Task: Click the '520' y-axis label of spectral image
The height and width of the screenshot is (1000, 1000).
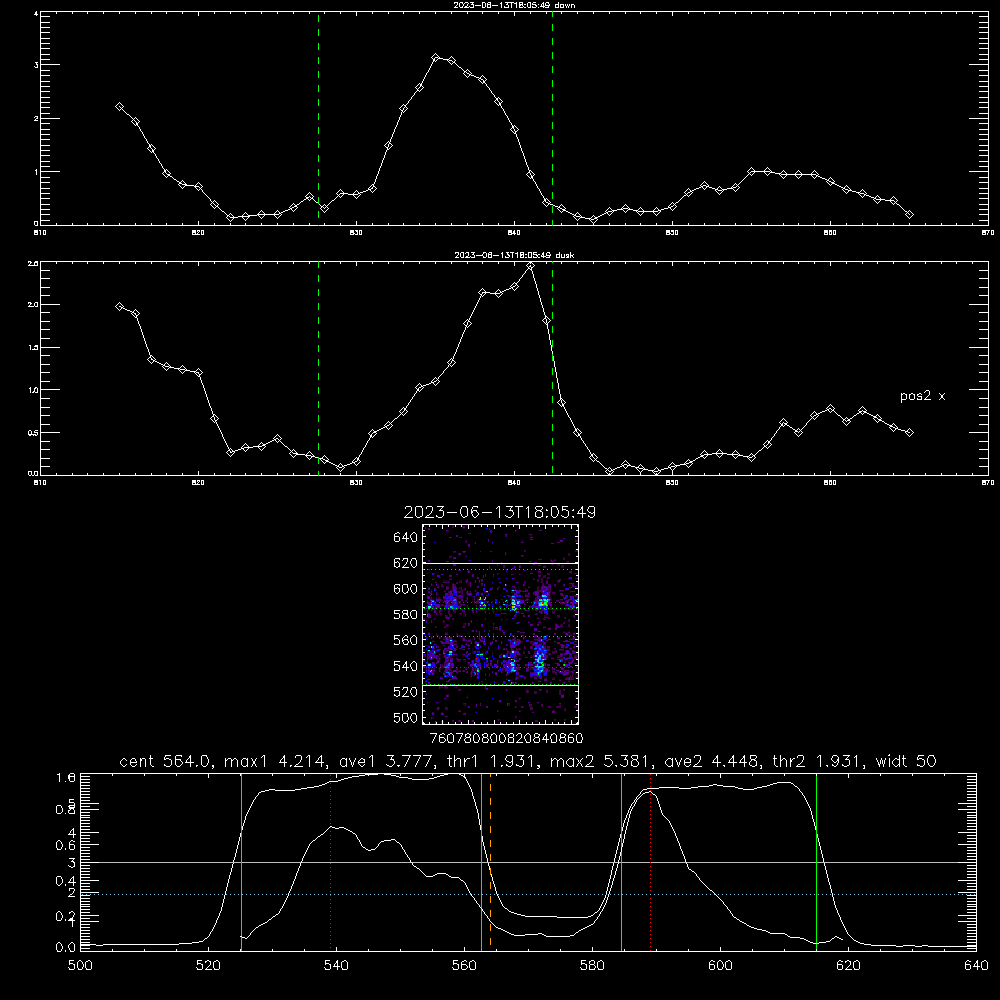Action: click(x=406, y=692)
